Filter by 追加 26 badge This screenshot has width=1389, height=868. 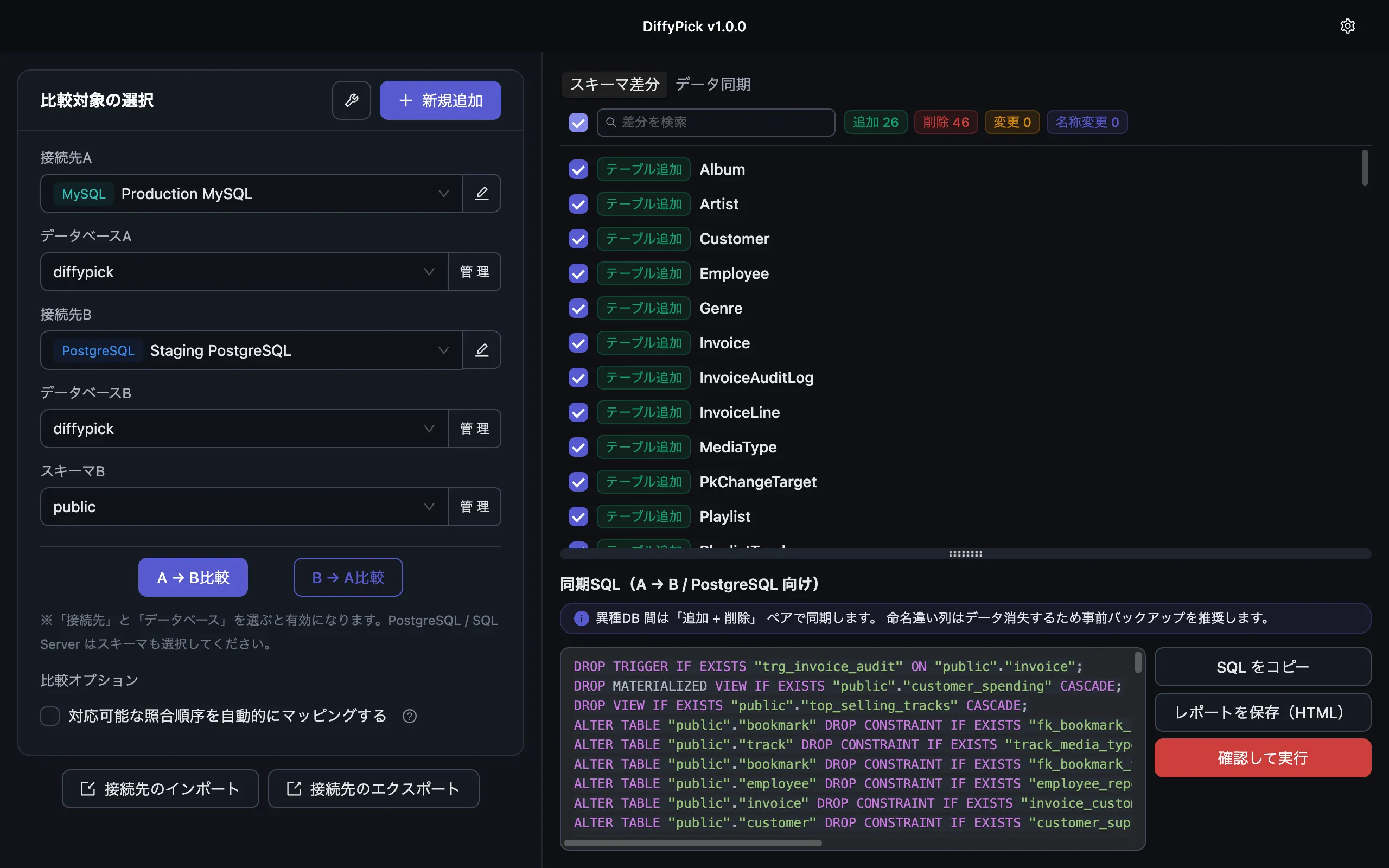coord(875,122)
